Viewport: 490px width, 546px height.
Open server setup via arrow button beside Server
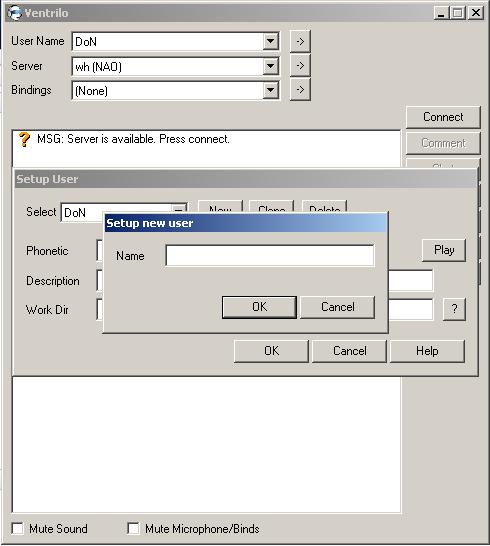tap(300, 65)
